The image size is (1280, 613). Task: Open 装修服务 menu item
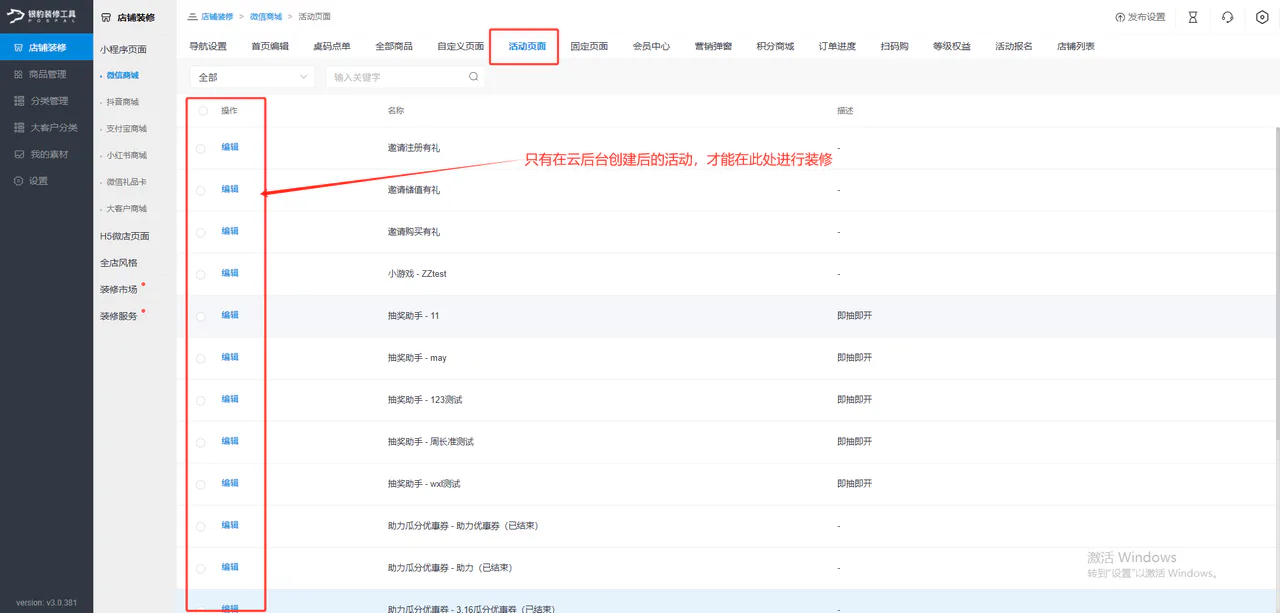point(119,316)
